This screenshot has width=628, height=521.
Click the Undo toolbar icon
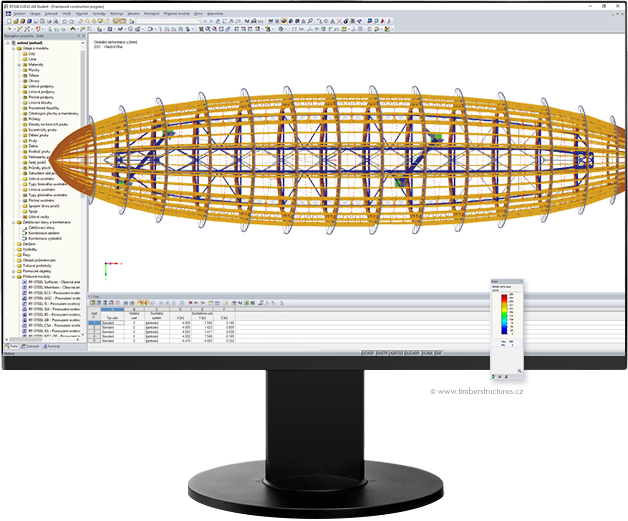click(x=65, y=21)
